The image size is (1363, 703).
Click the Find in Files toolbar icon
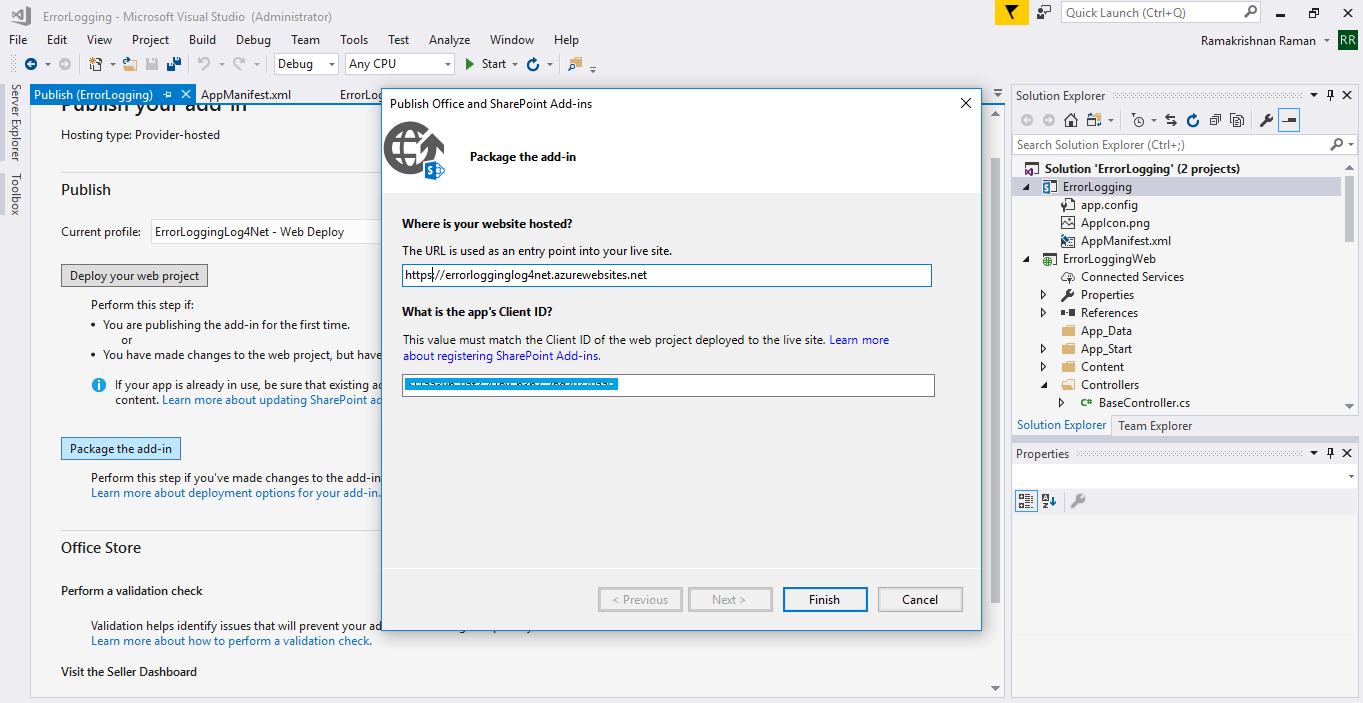575,64
